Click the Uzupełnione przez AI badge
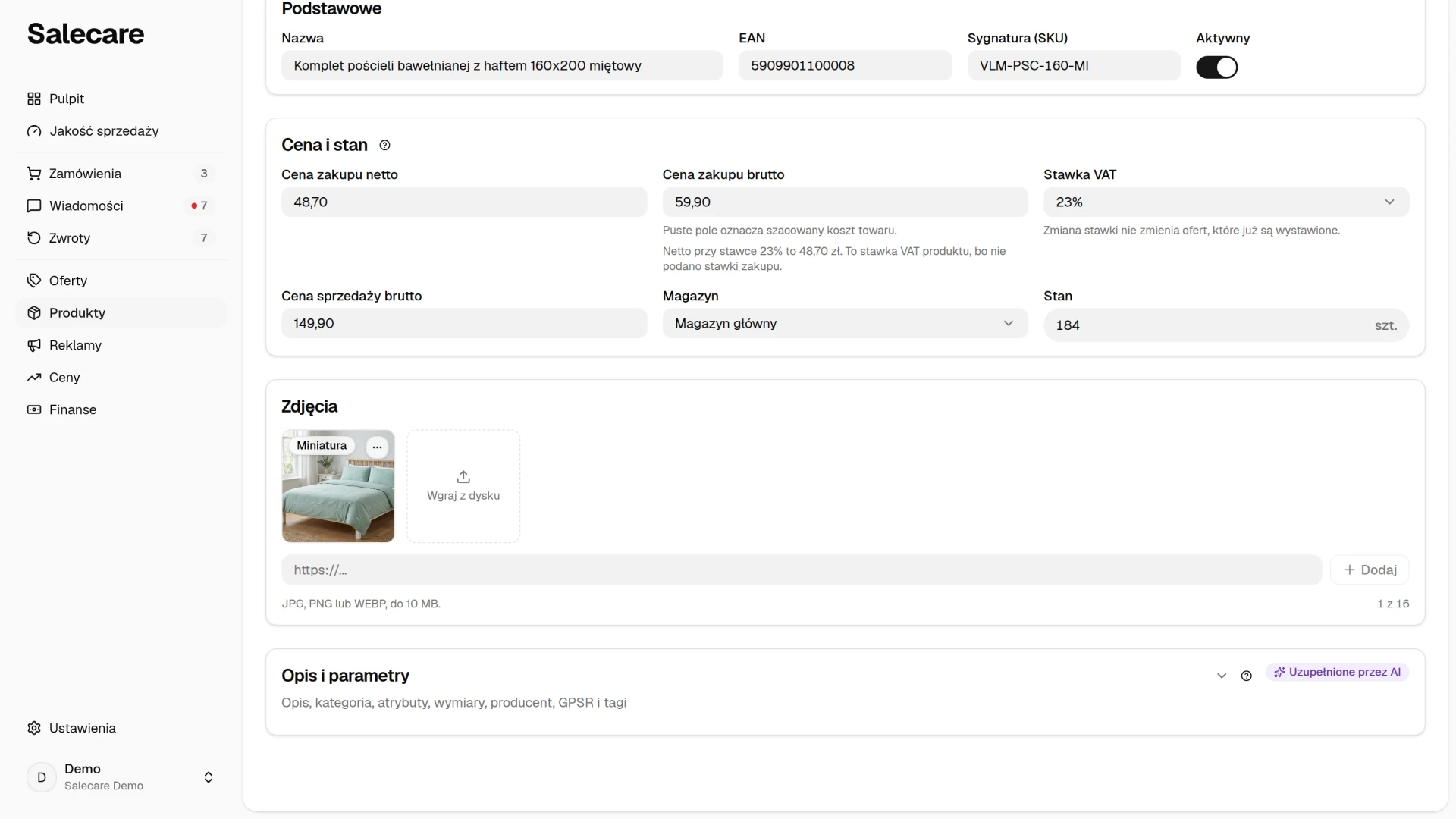The image size is (1456, 819). point(1337,672)
